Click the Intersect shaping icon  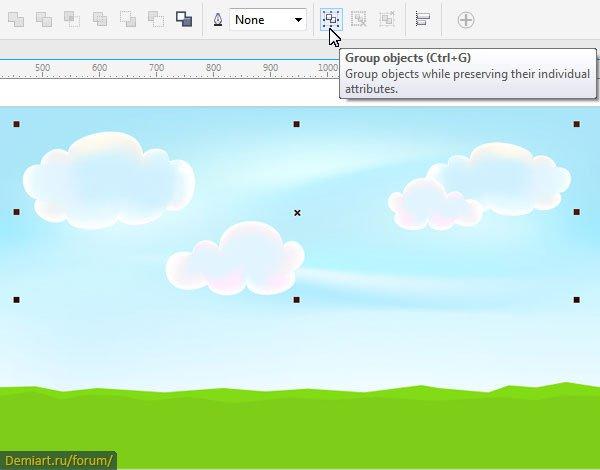72,20
